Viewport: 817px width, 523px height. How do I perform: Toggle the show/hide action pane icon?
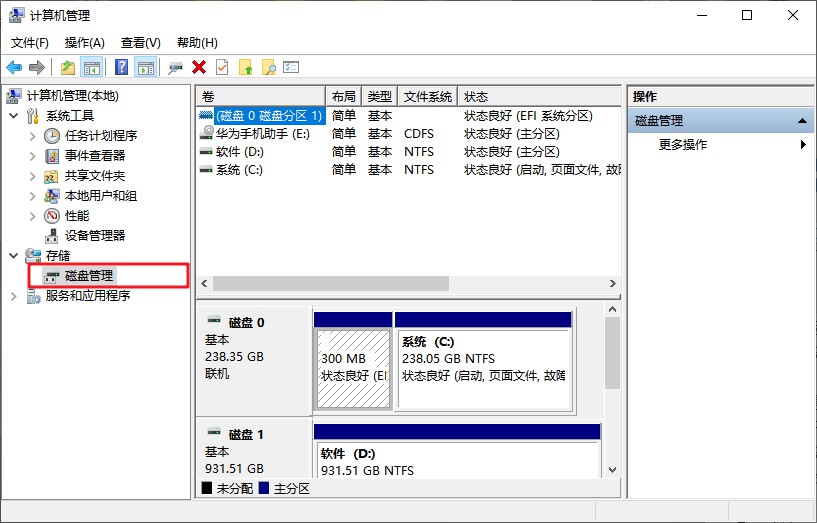click(x=146, y=67)
